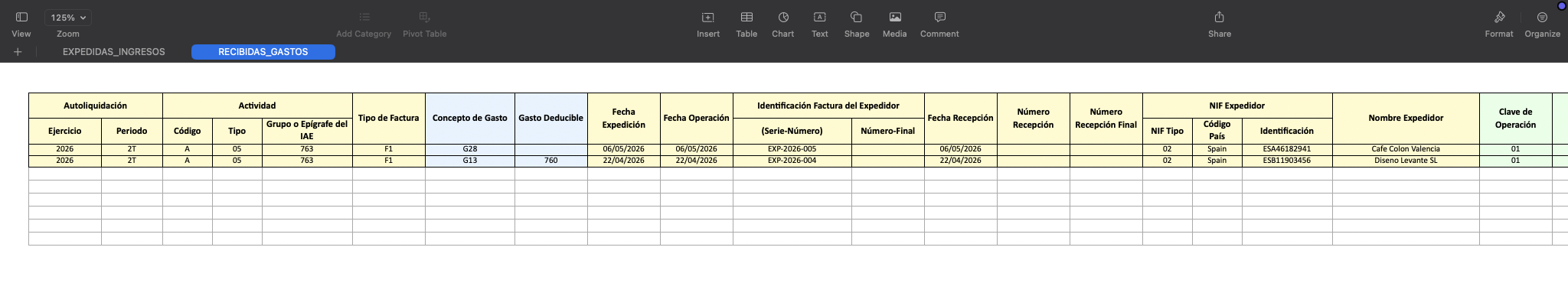1568x283 pixels.
Task: Click the Identificación subheader
Action: (x=1287, y=131)
